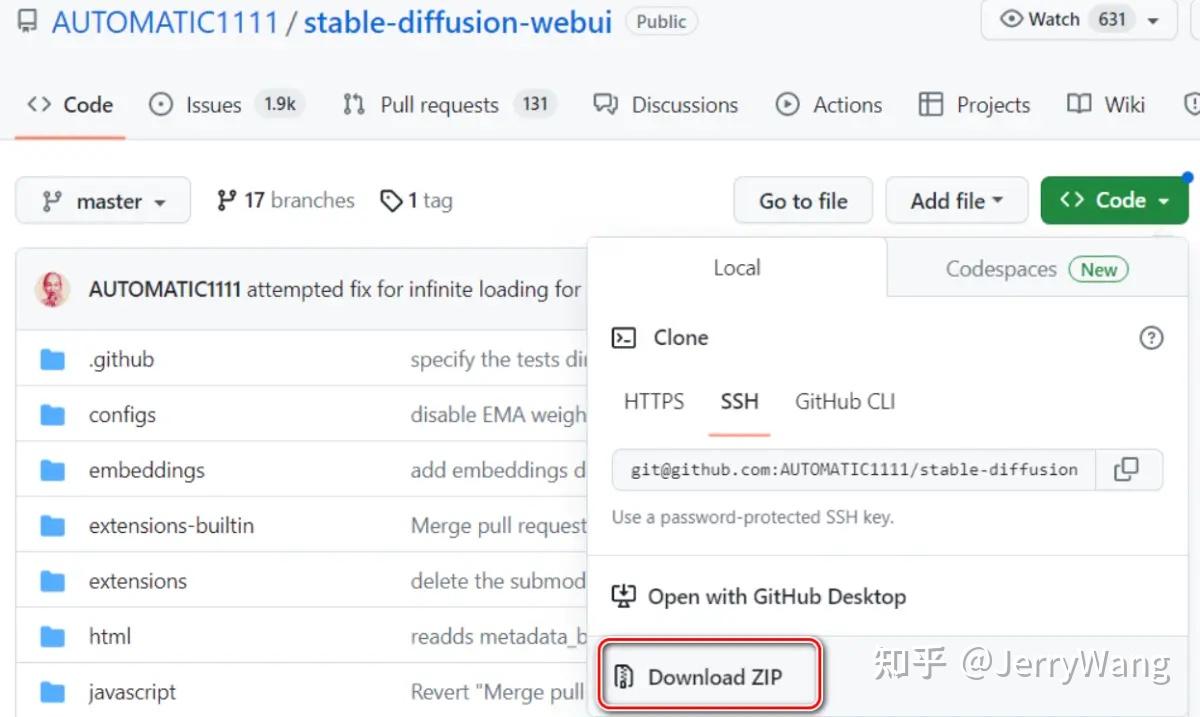Open the Projects tab
The height and width of the screenshot is (717, 1200).
[x=974, y=105]
